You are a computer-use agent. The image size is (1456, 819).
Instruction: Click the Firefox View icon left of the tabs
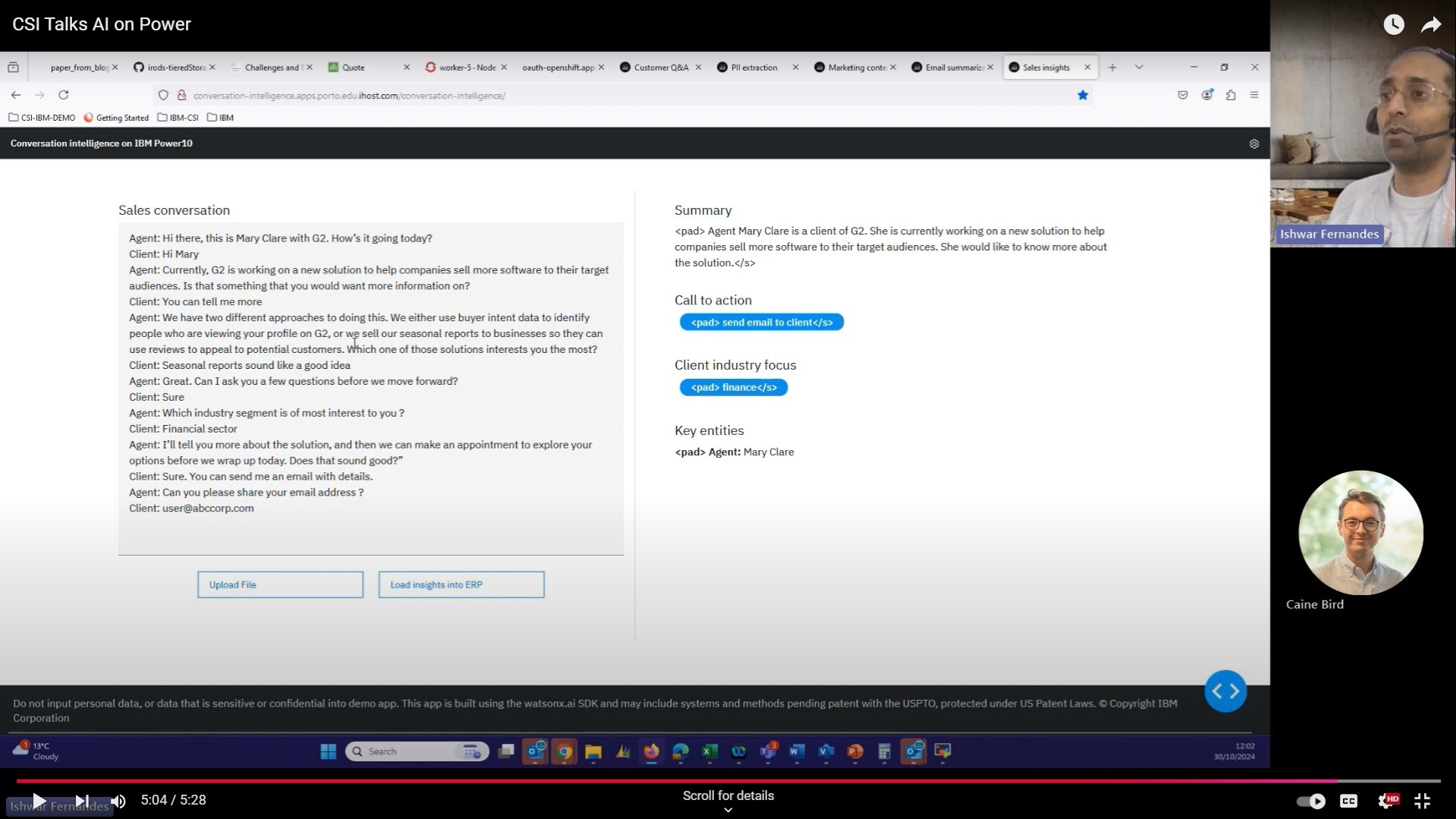13,68
